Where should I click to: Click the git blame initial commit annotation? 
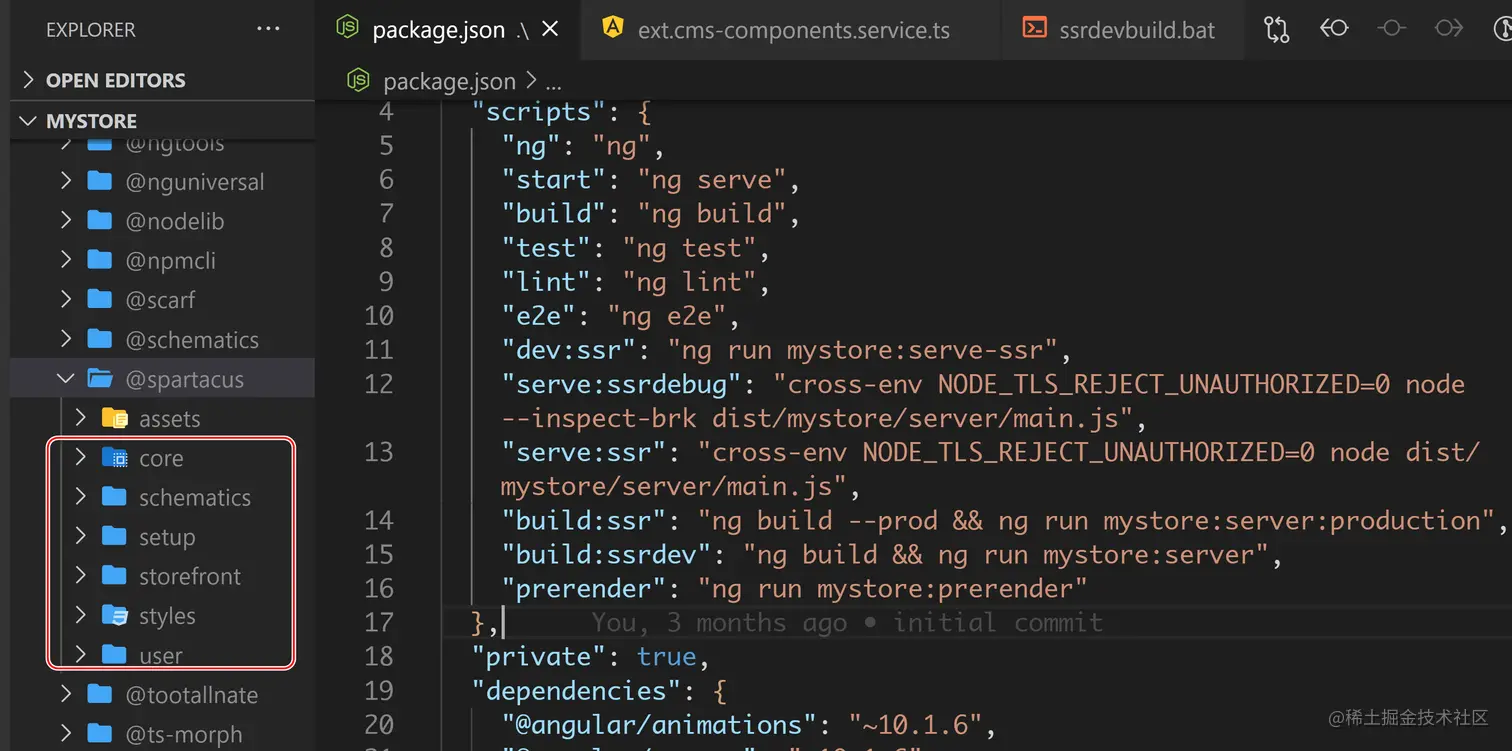(847, 622)
